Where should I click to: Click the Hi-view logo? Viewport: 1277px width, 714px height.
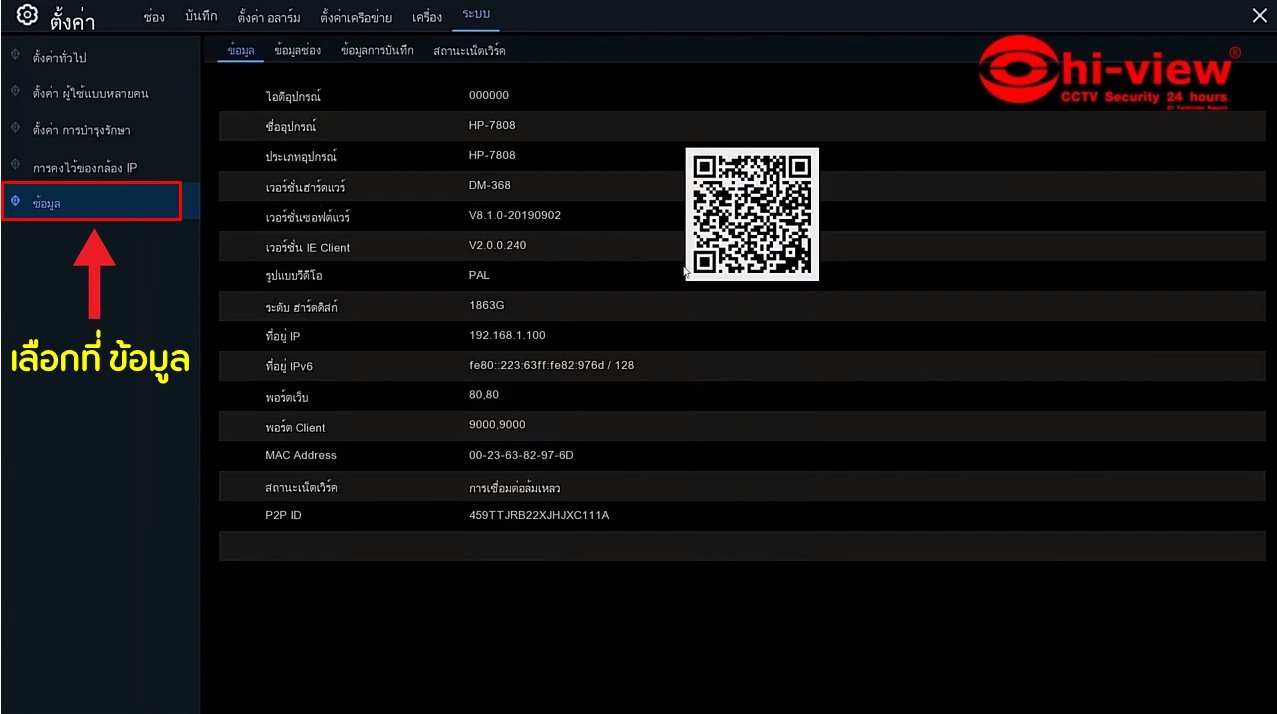click(1107, 71)
